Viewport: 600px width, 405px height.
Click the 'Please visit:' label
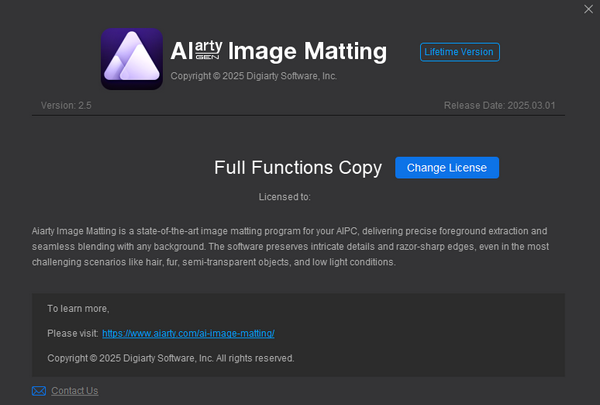pyautogui.click(x=72, y=332)
